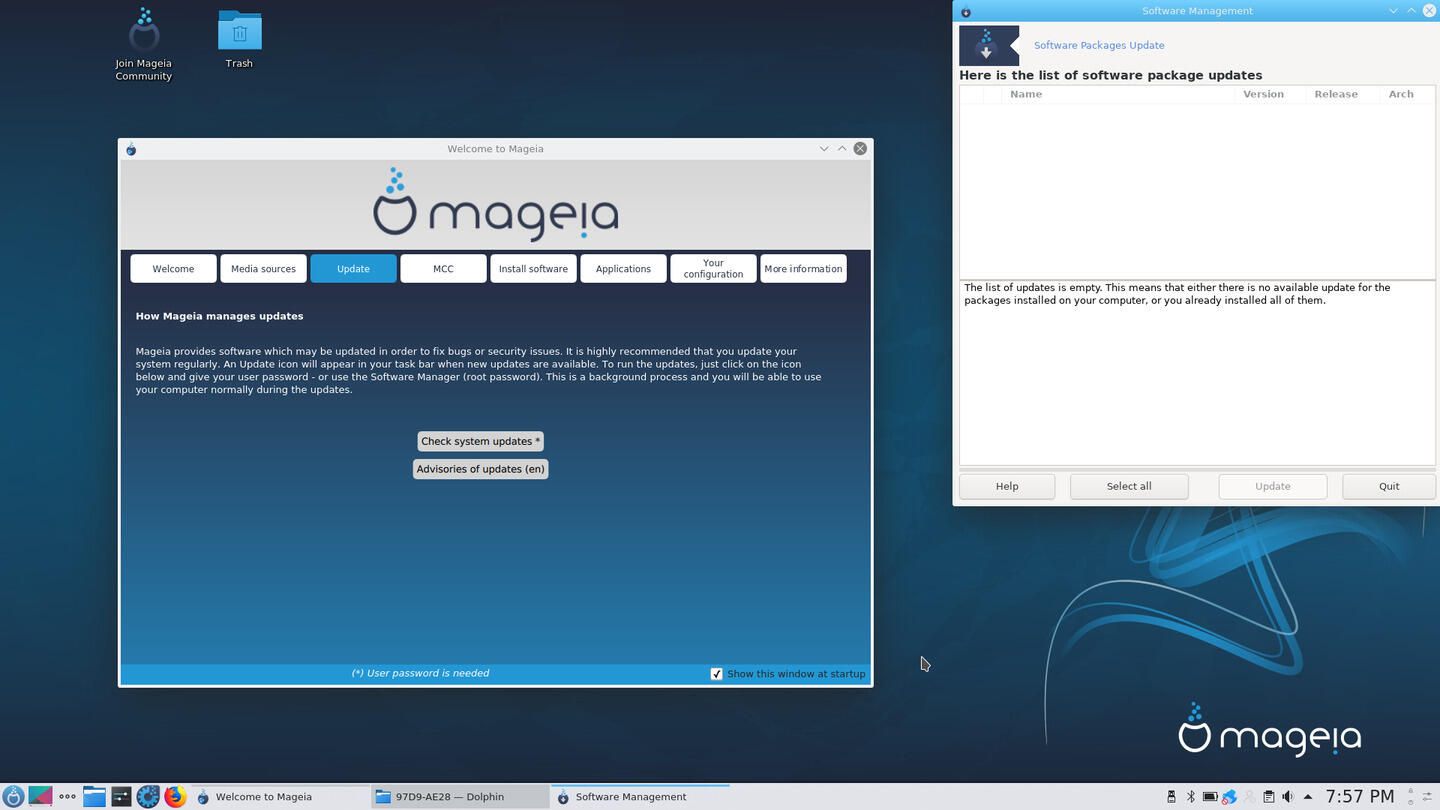Click '(*) User password is needed' note

[420, 673]
